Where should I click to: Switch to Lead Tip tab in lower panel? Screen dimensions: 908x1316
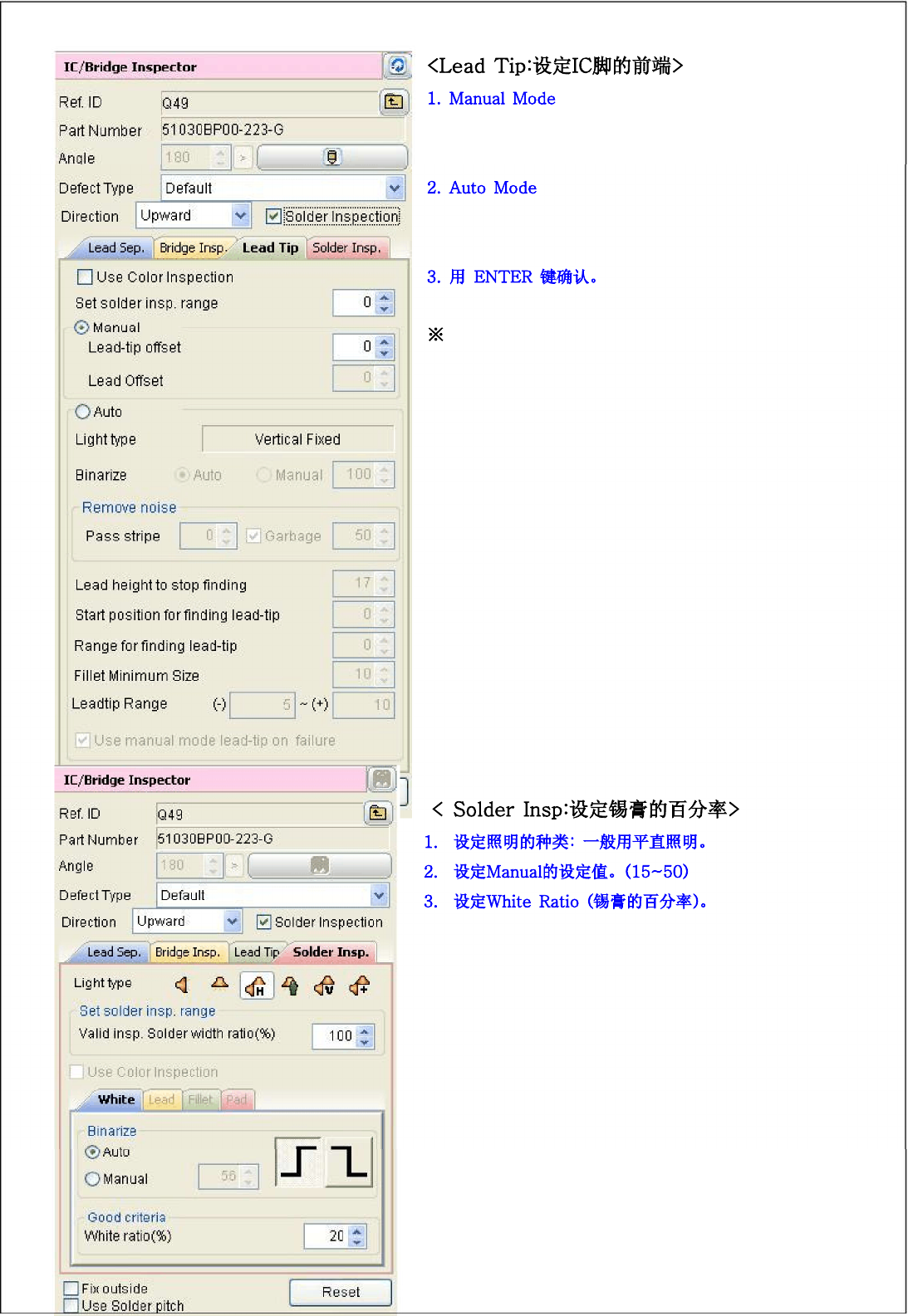[256, 952]
